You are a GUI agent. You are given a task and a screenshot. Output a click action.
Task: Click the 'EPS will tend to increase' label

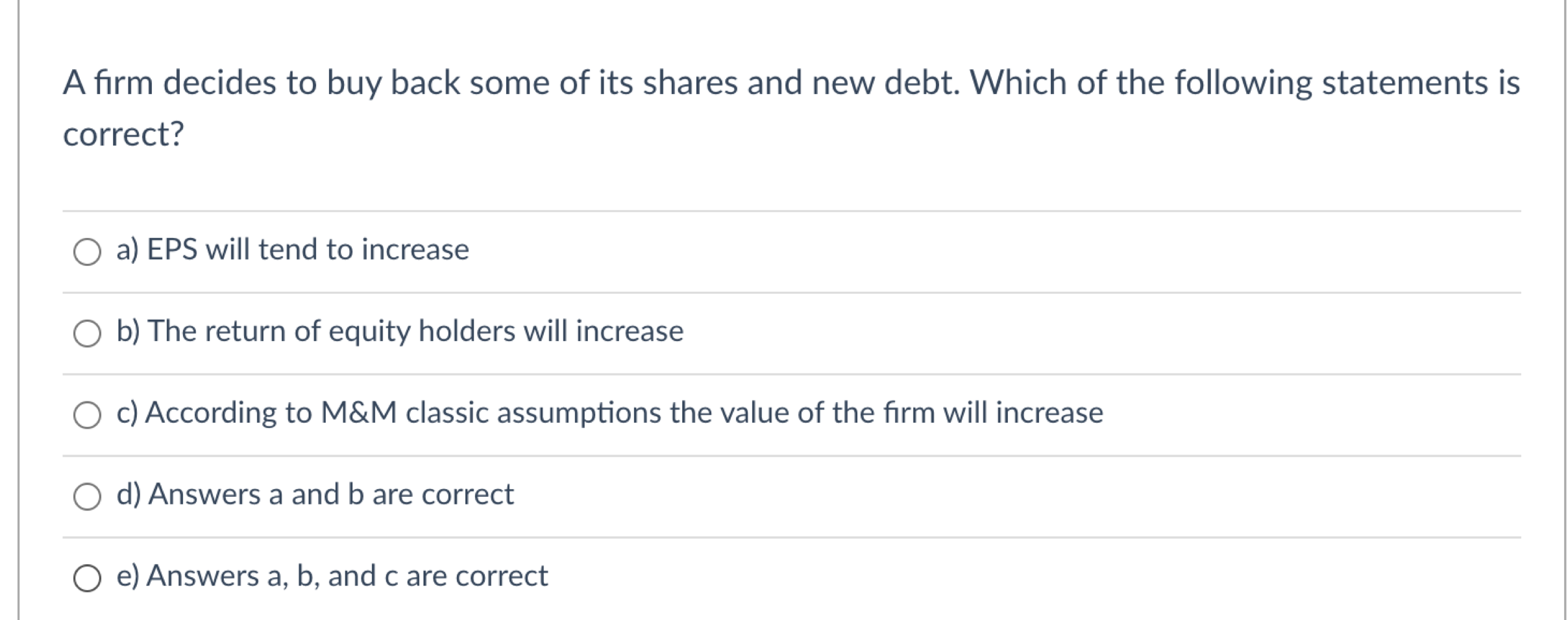click(308, 250)
